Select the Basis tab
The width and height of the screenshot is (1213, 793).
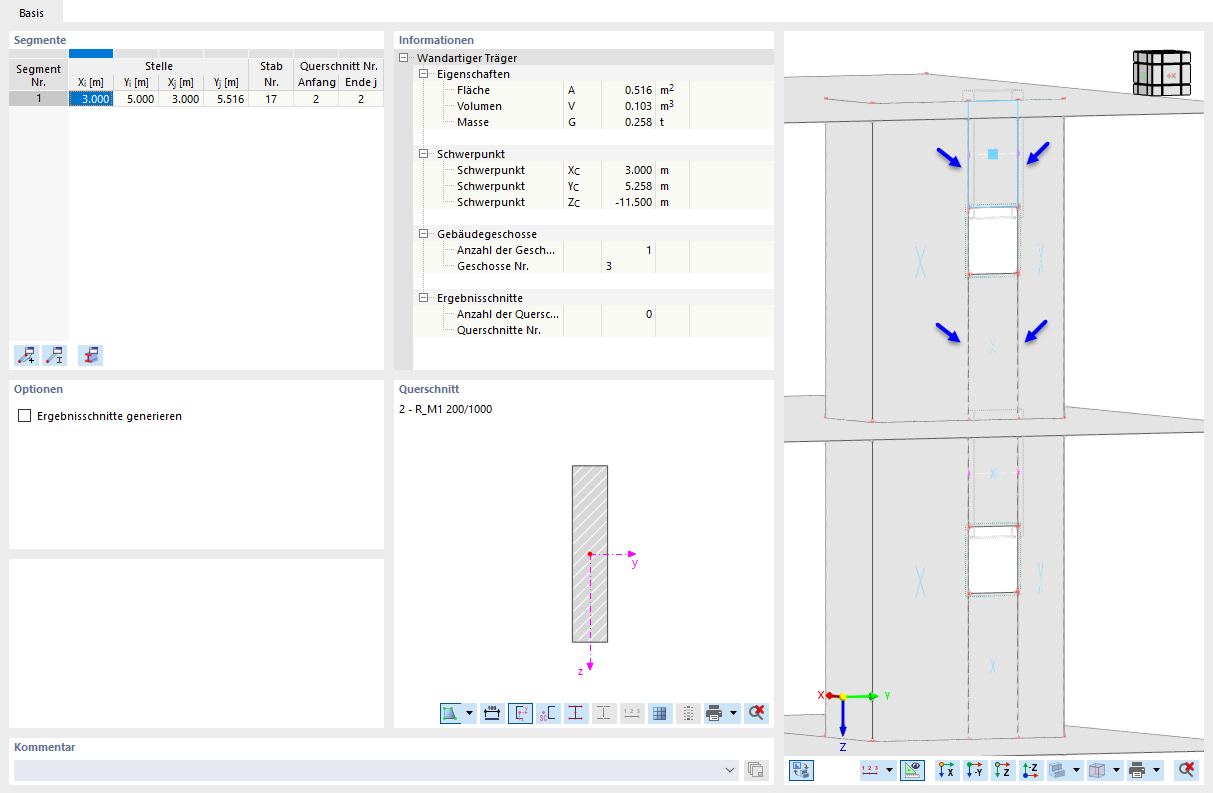(31, 12)
